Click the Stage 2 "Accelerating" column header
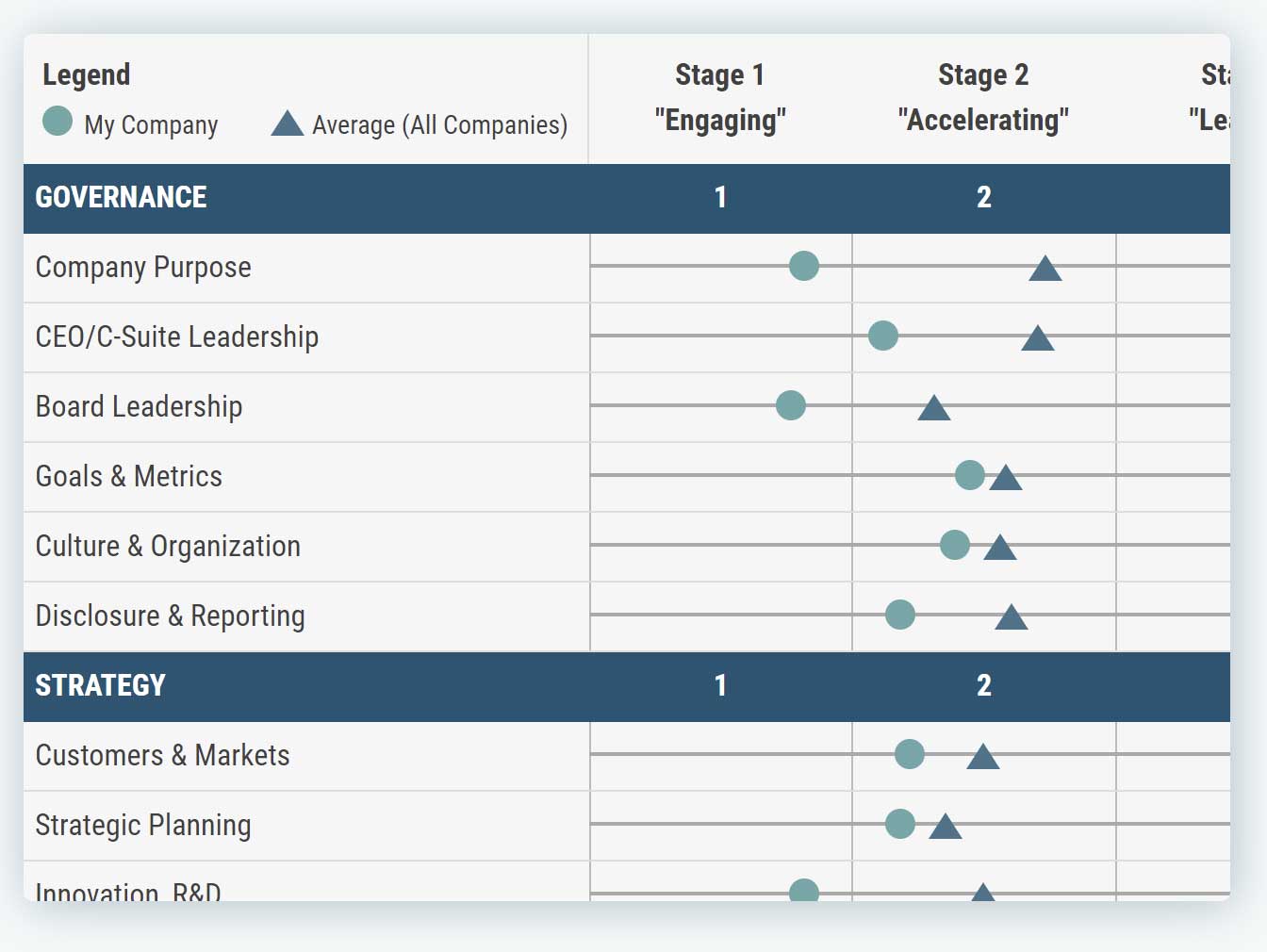 tap(983, 98)
